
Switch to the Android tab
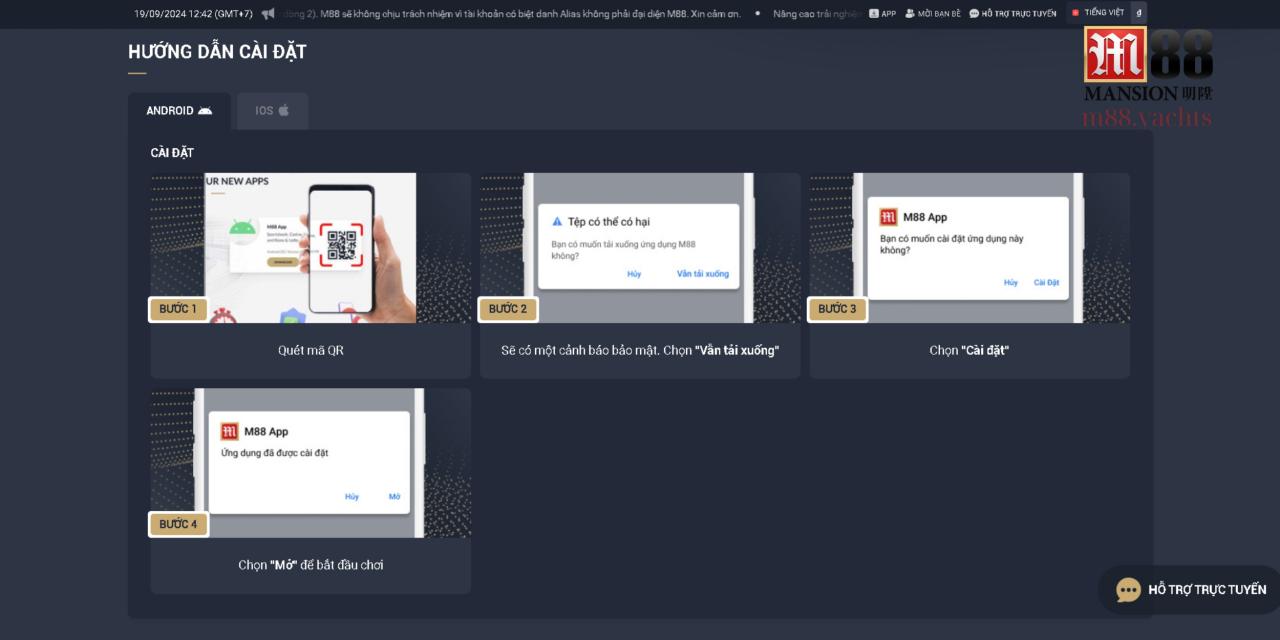[179, 111]
